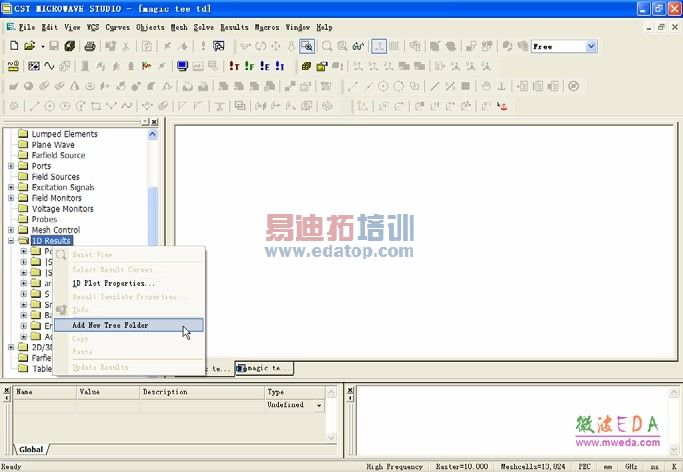Viewport: 683px width, 472px height.
Task: Click the Name column header
Action: coord(45,392)
